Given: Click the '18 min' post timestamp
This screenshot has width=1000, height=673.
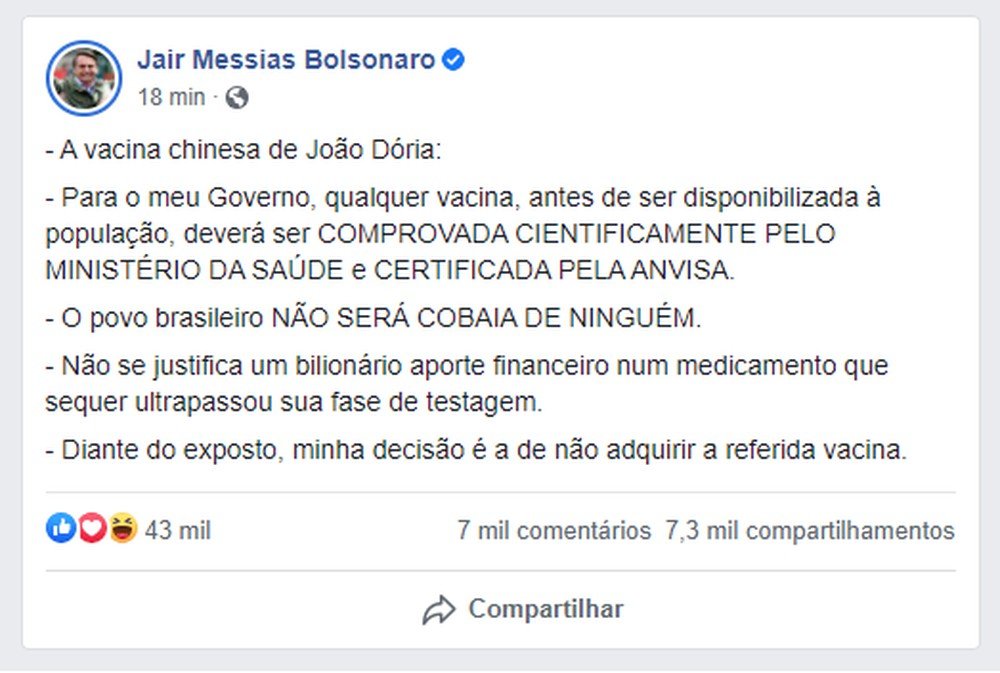Looking at the screenshot, I should point(170,97).
